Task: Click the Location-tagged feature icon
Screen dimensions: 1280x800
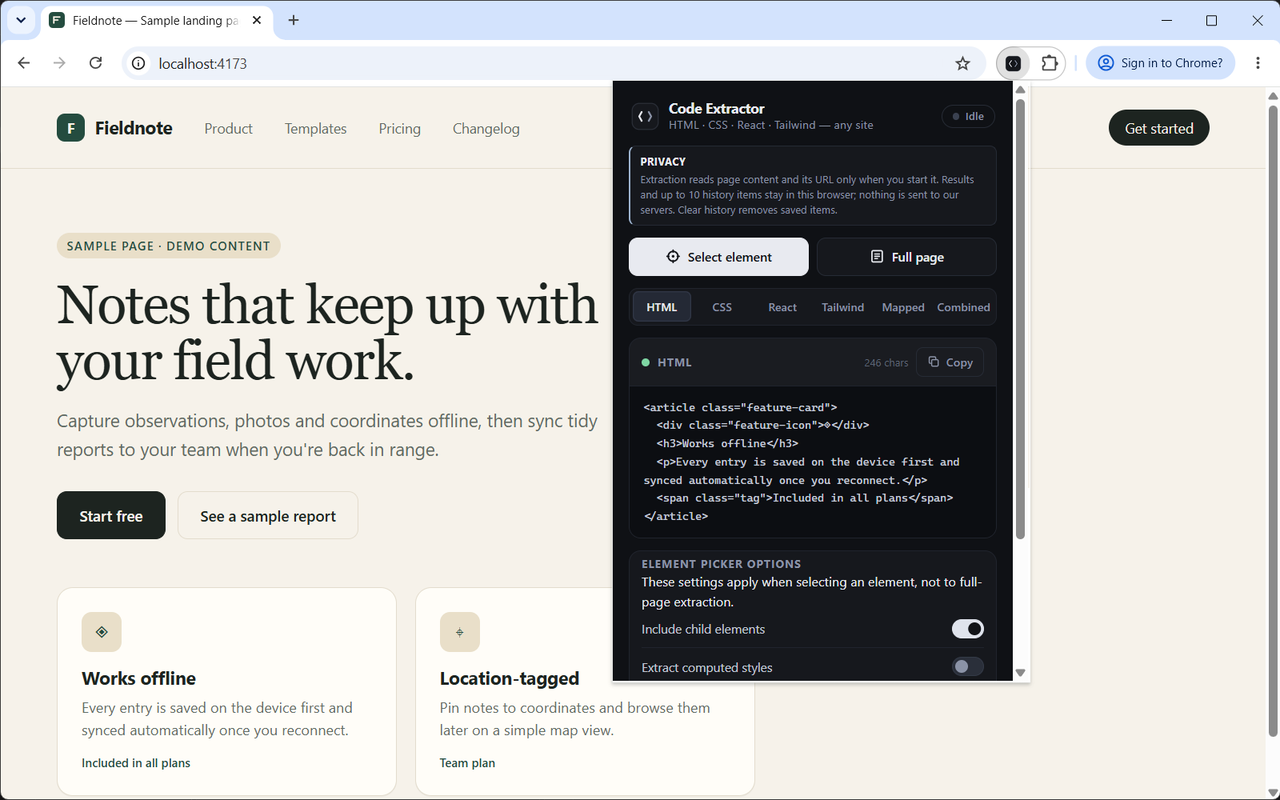Action: coord(460,632)
